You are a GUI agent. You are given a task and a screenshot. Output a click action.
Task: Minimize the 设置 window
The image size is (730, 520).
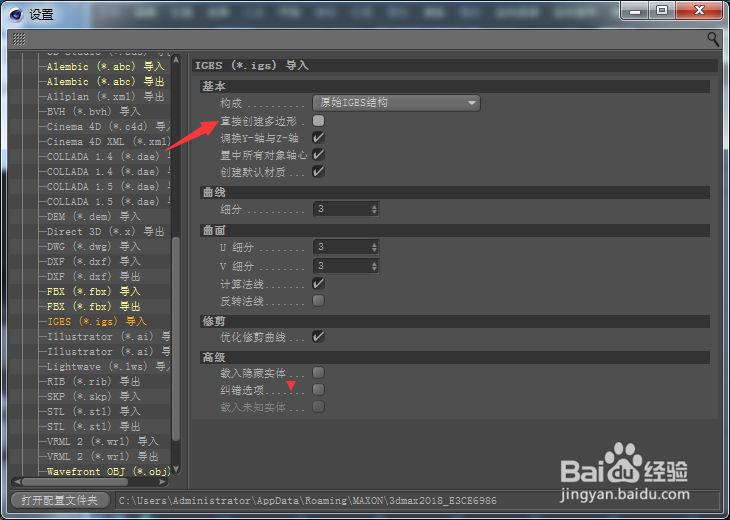coord(635,11)
